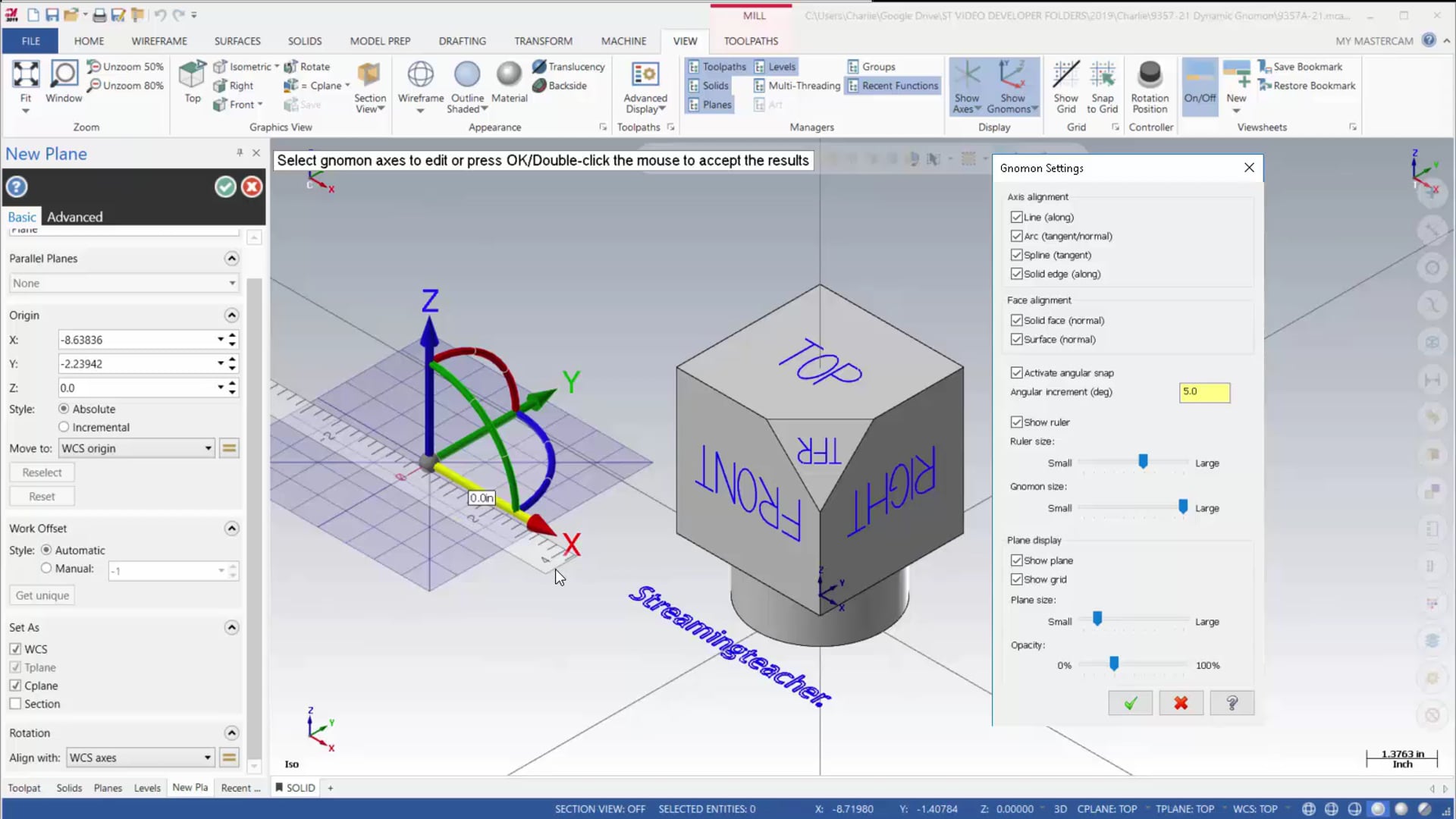Click the Angular increment input field
This screenshot has width=1456, height=819.
tap(1203, 391)
